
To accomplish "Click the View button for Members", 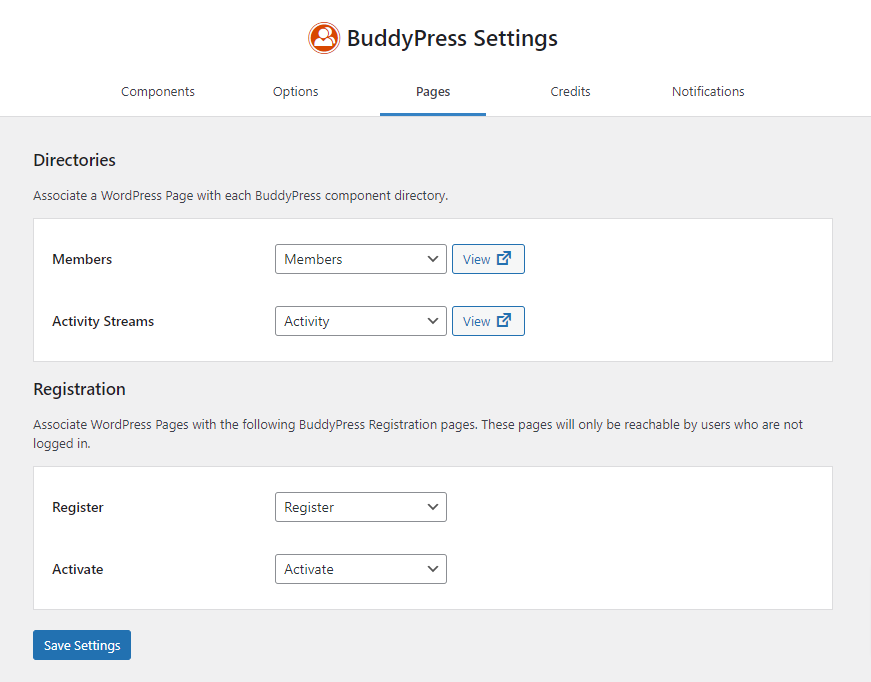I will [x=488, y=259].
